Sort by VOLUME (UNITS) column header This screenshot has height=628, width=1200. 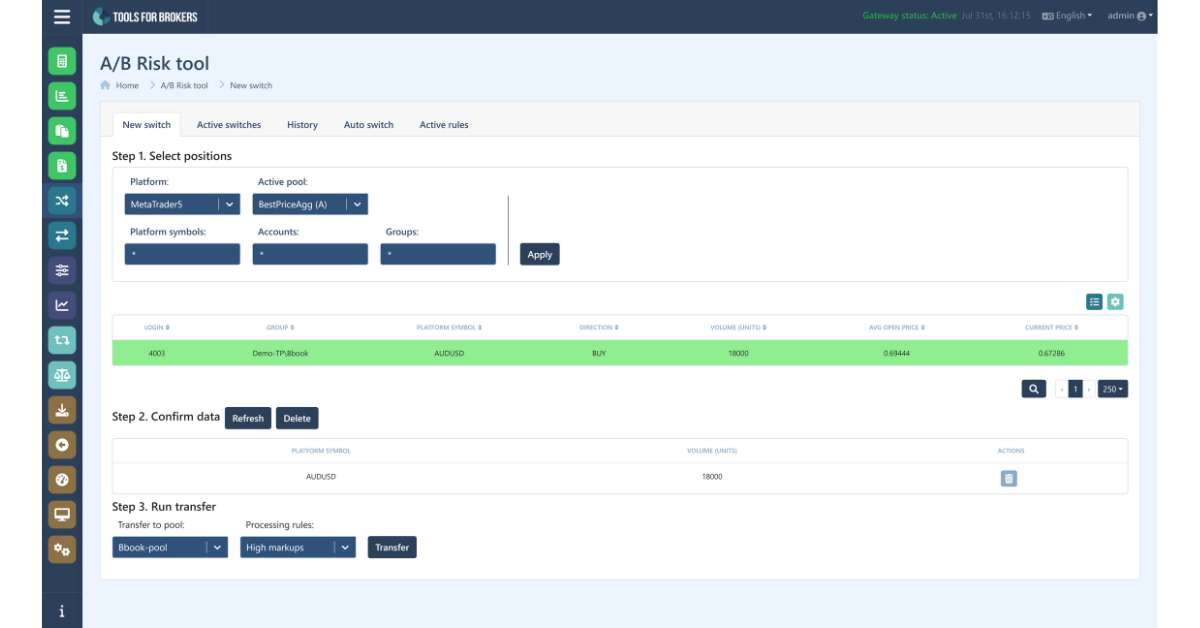[x=738, y=328]
